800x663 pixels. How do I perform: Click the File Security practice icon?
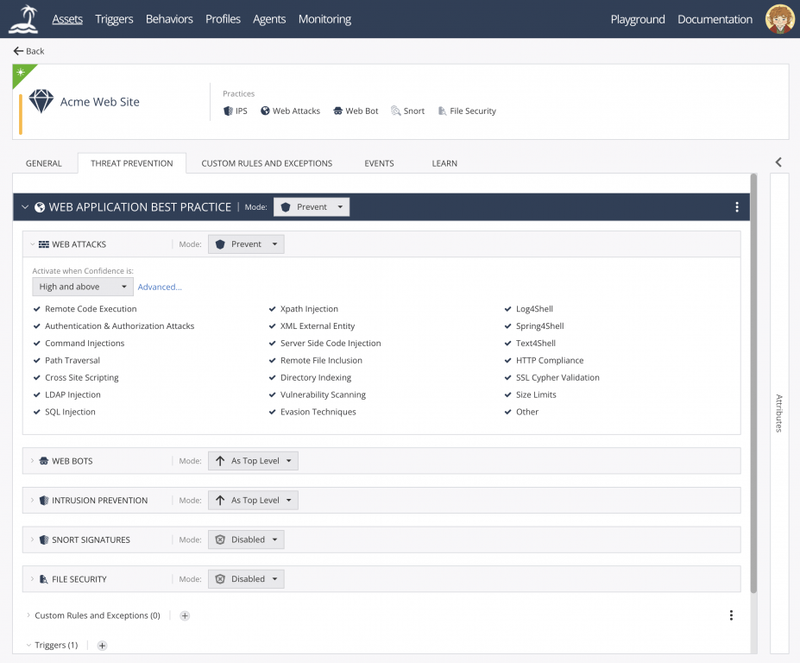click(x=442, y=111)
